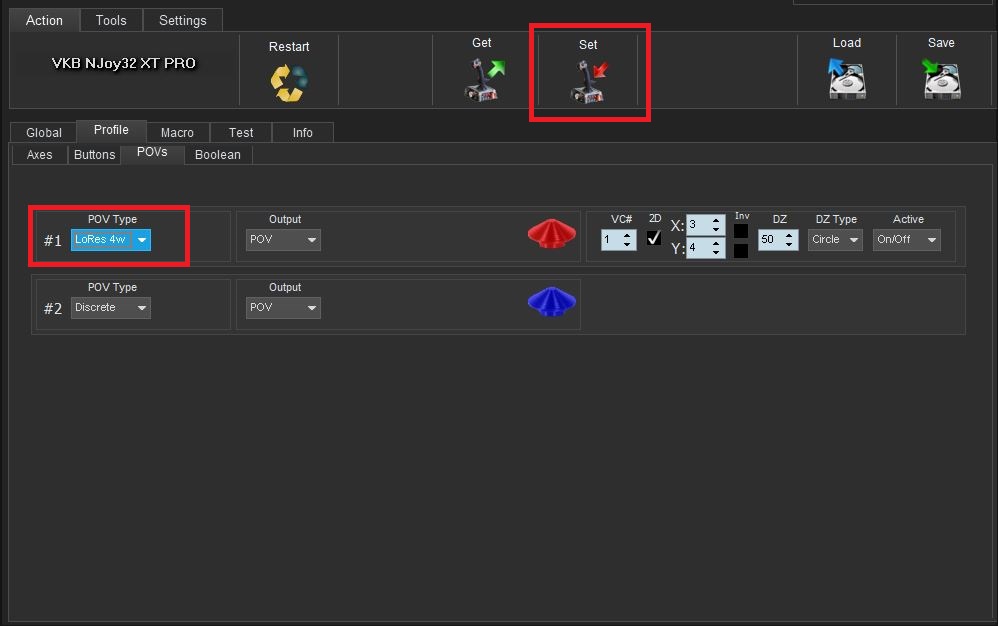This screenshot has height=626, width=998.
Task: Switch to the Macro tab
Action: coord(178,132)
